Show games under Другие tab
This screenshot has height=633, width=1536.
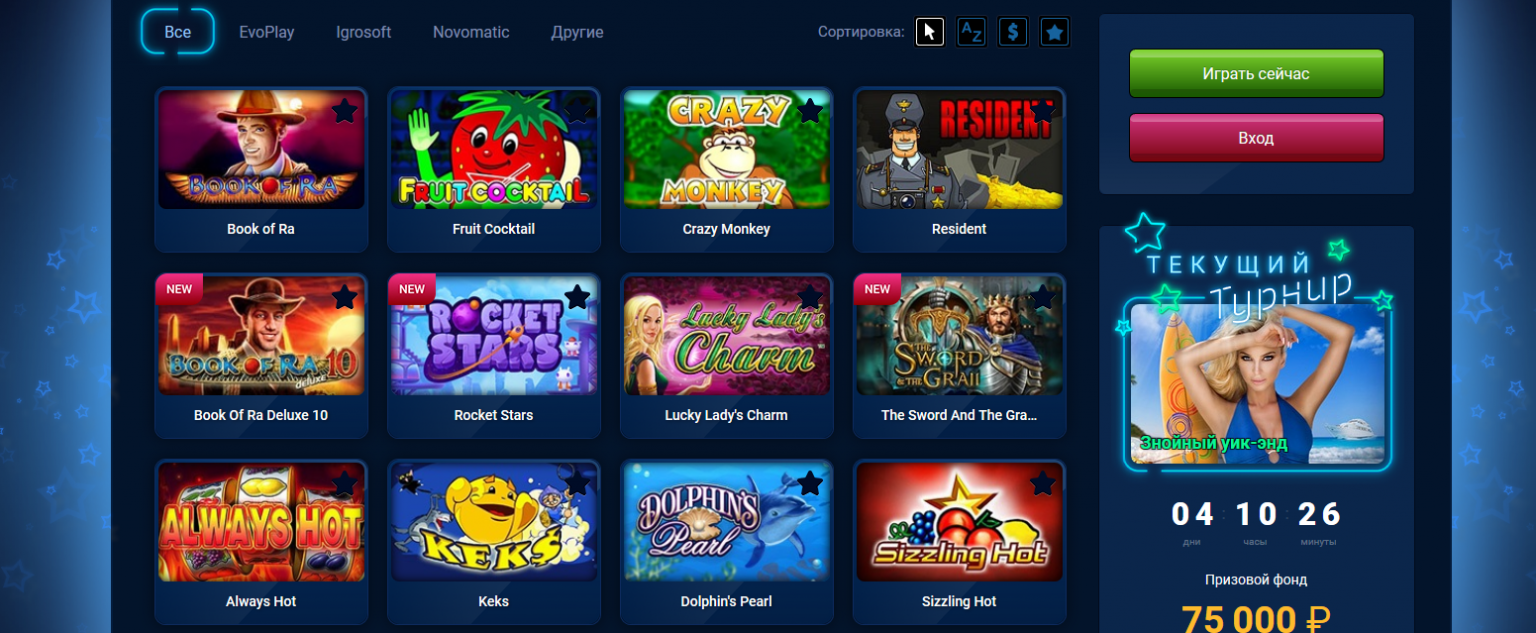coord(577,32)
